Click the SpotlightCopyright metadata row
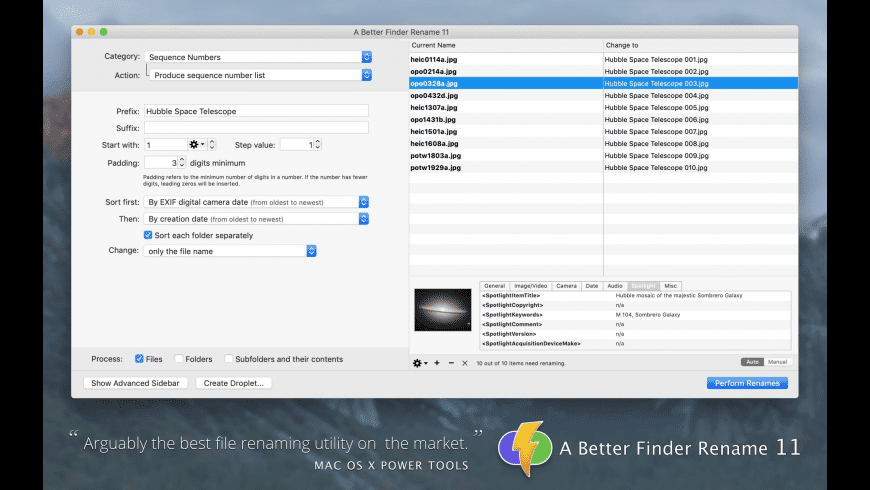The width and height of the screenshot is (870, 490). click(635, 305)
